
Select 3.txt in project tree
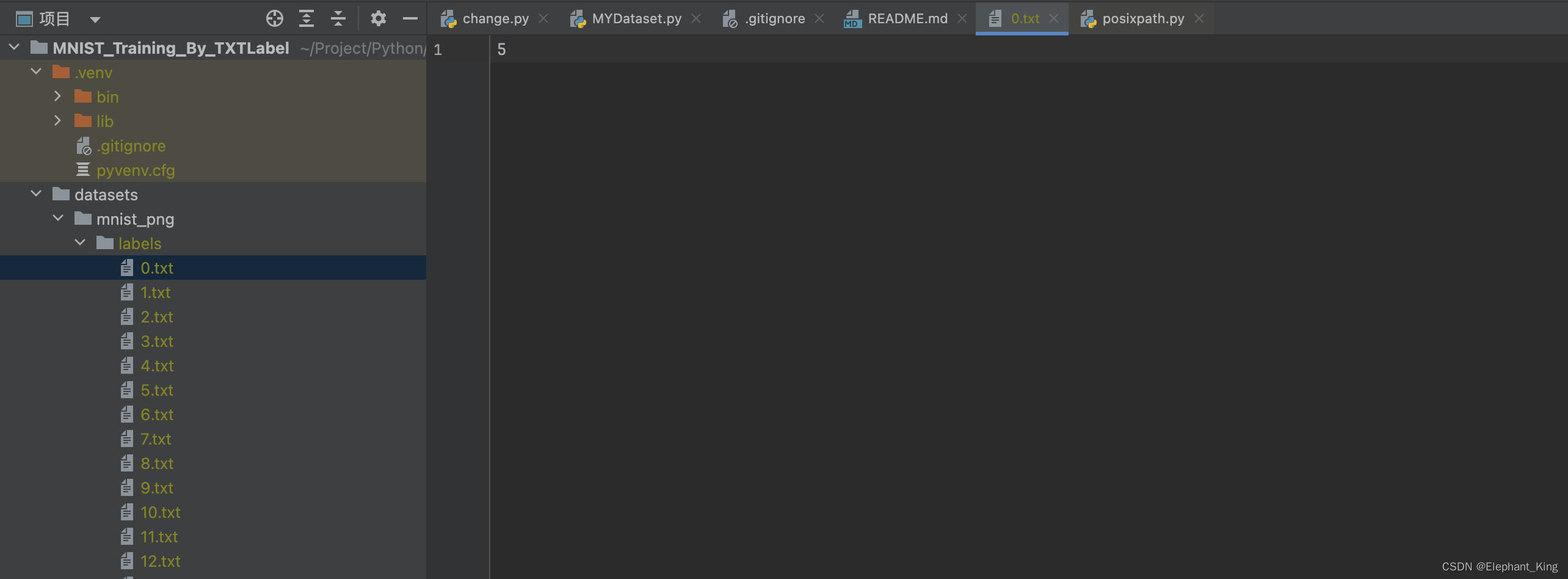[x=157, y=341]
